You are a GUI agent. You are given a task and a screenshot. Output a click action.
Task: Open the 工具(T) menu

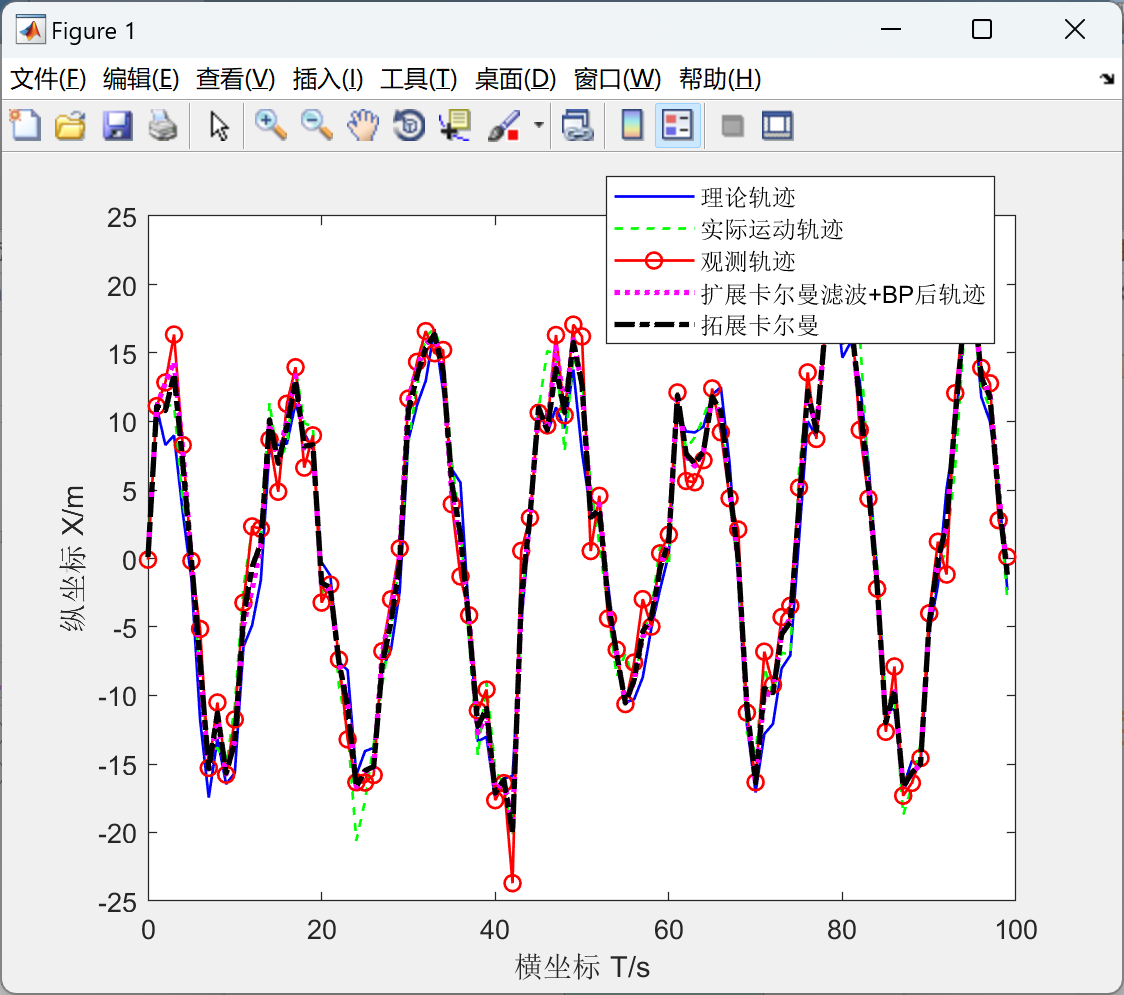(419, 79)
